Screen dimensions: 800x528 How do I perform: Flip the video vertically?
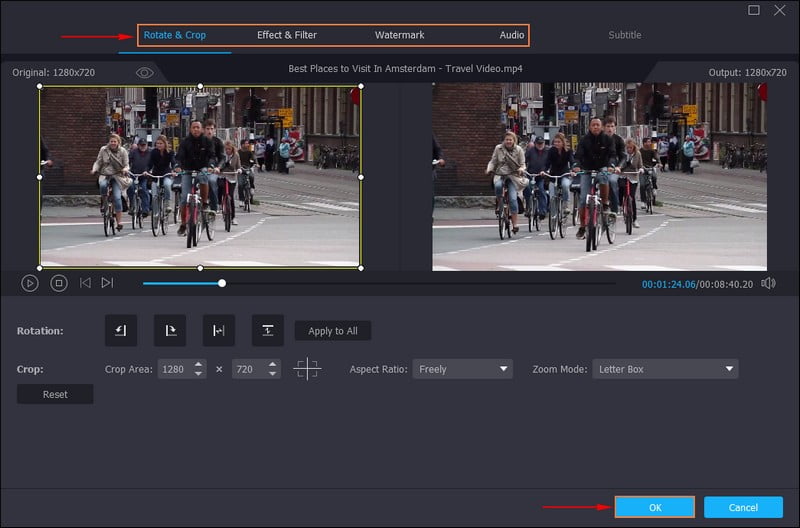pyautogui.click(x=267, y=331)
